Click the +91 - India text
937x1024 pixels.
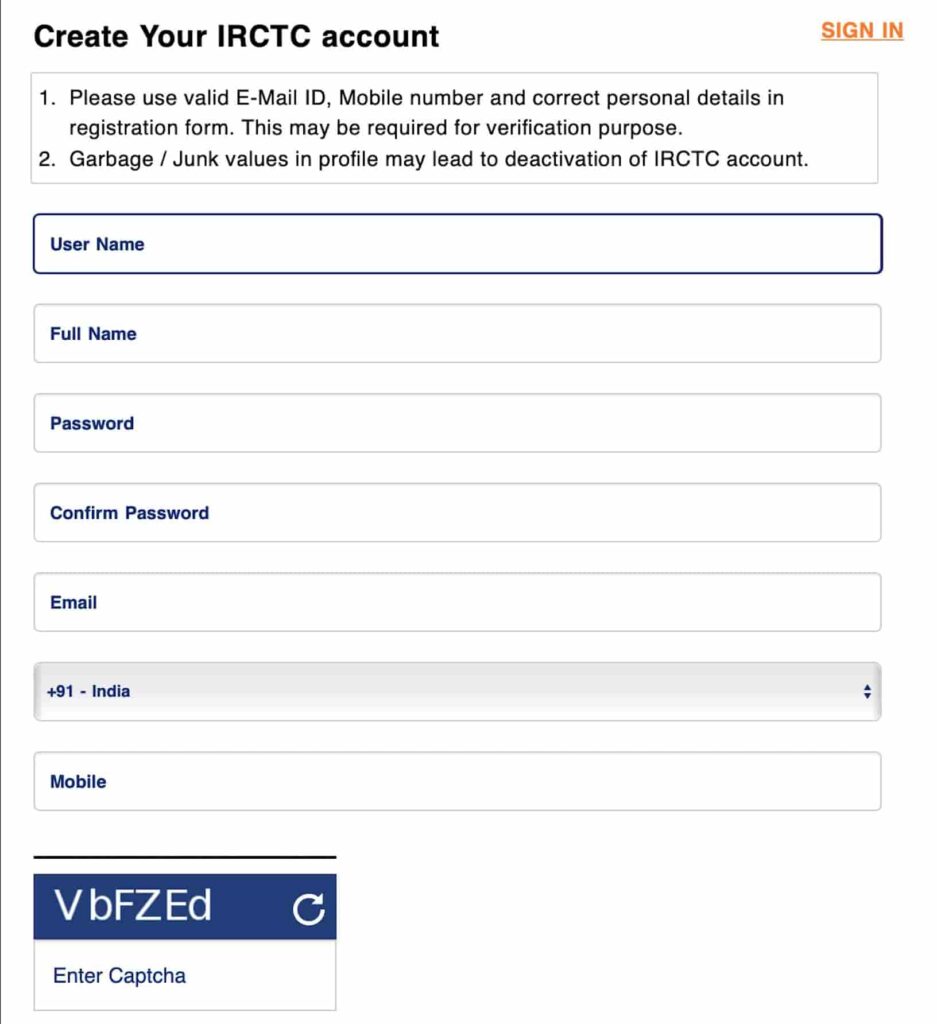89,691
